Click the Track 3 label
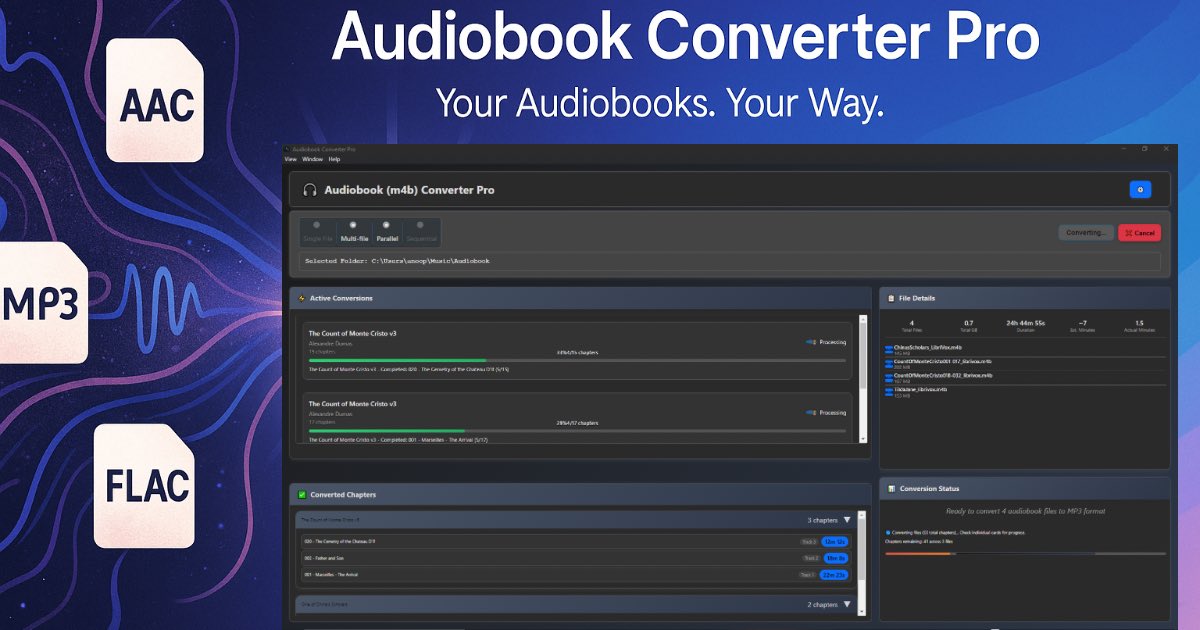This screenshot has width=1200, height=630. click(809, 541)
